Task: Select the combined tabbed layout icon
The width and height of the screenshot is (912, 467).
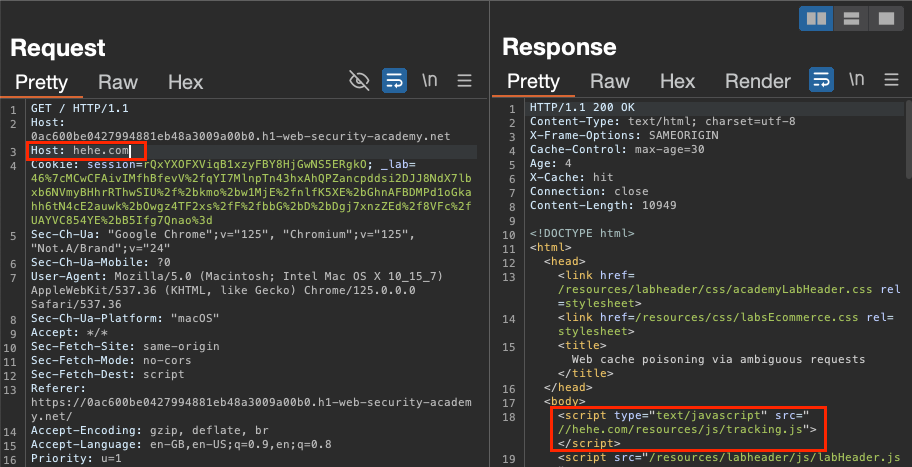Action: (x=884, y=17)
